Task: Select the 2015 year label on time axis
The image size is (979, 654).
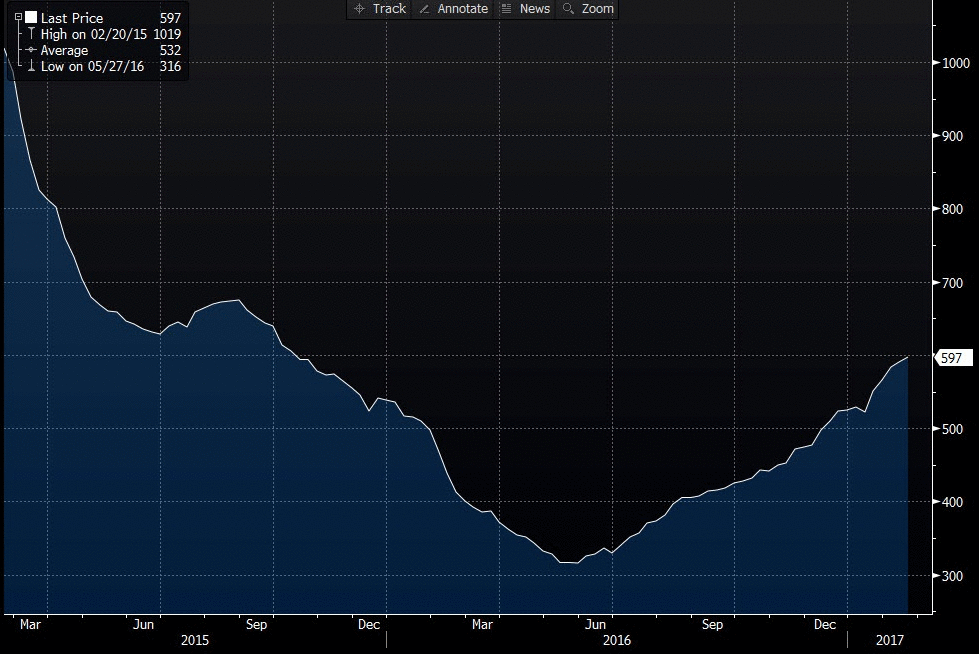Action: coord(195,638)
